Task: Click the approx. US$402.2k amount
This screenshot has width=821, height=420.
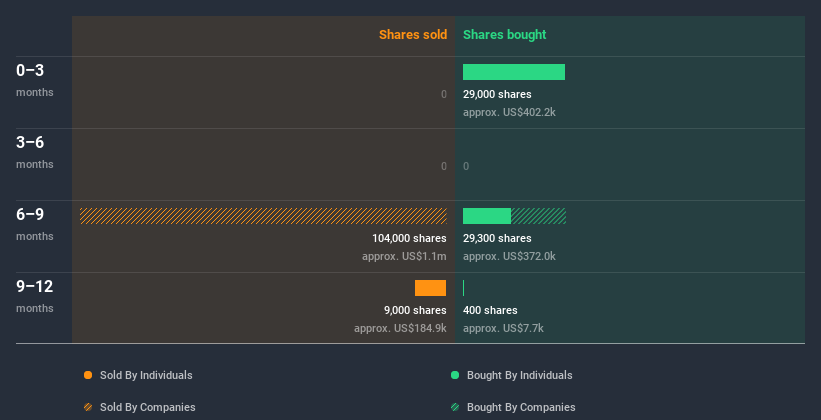Action: [x=509, y=113]
